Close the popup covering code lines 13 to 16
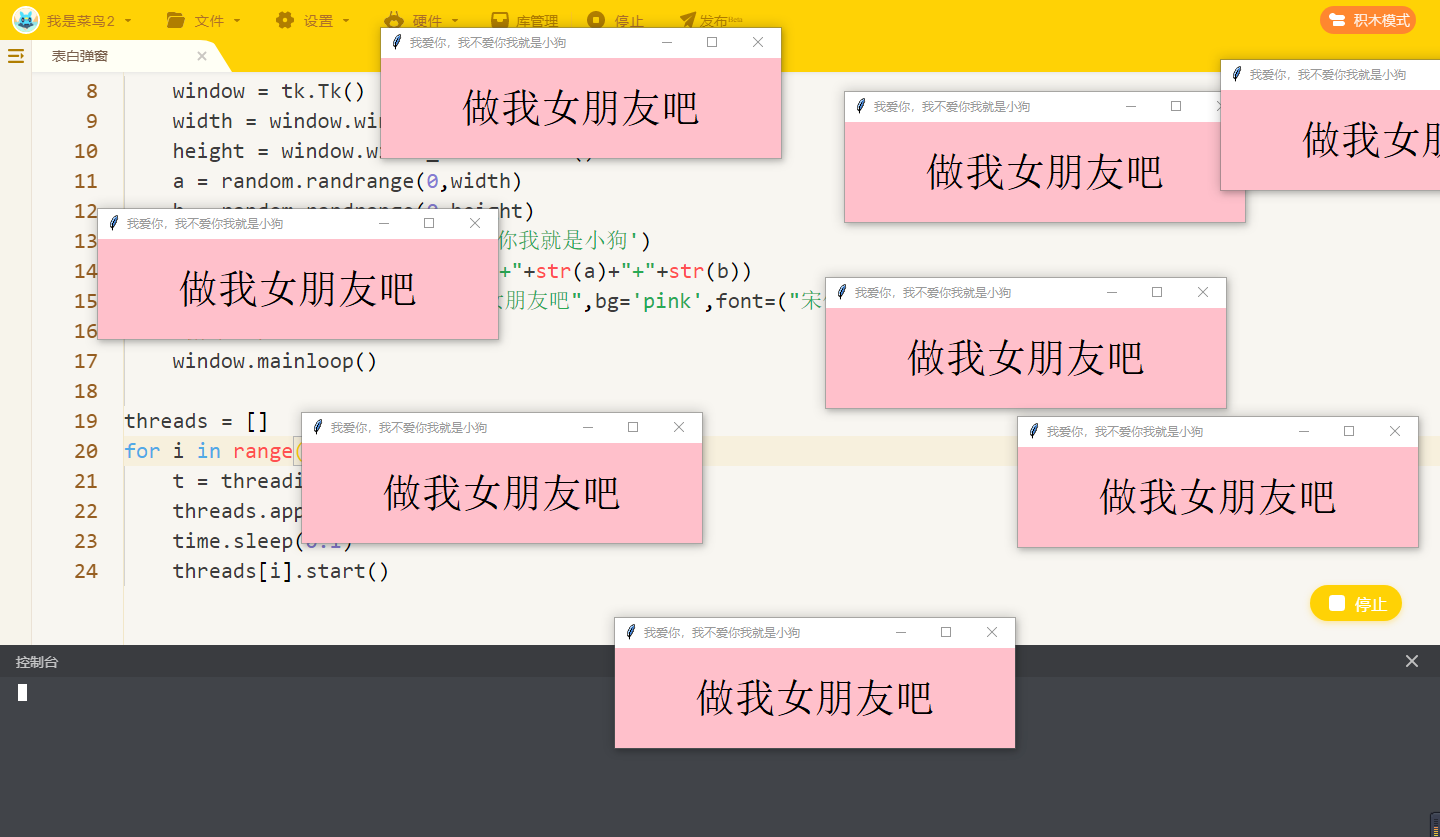Screen dimensions: 1440x837 [x=475, y=223]
